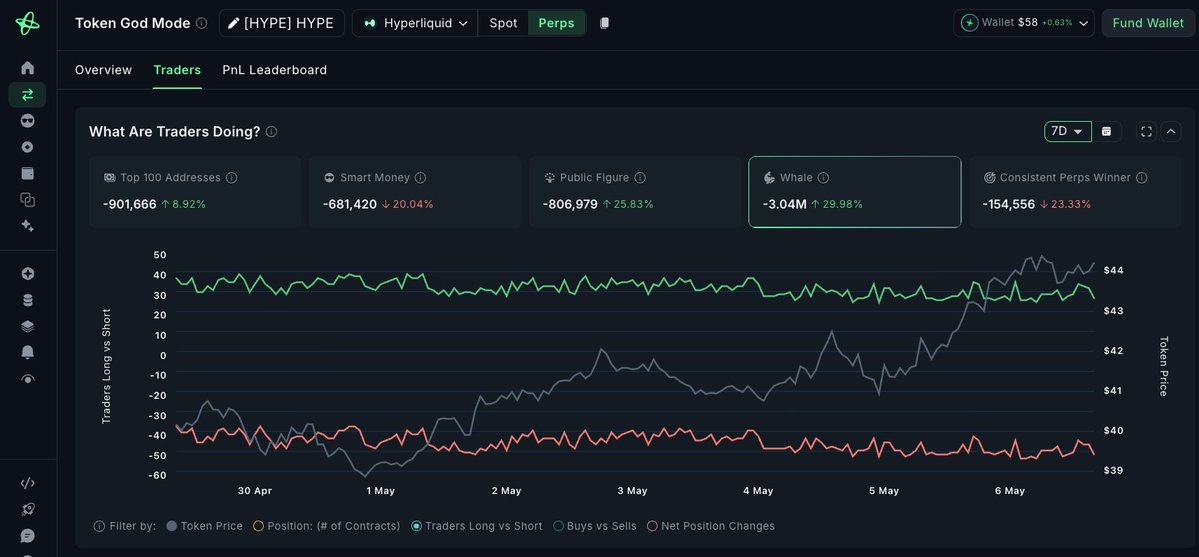1199x557 pixels.
Task: Open the alerts bell sidebar icon
Action: [28, 352]
